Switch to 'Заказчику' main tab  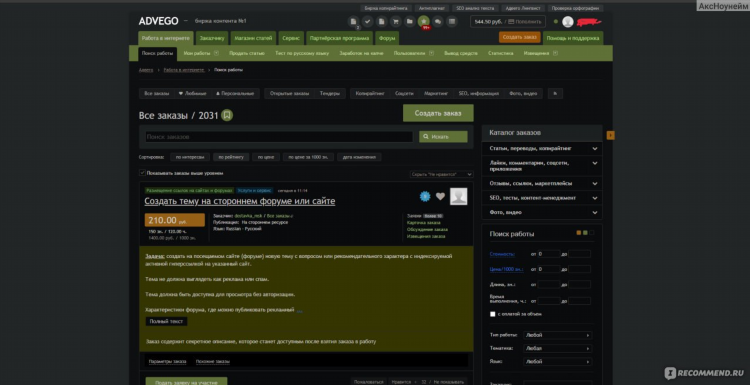(212, 38)
